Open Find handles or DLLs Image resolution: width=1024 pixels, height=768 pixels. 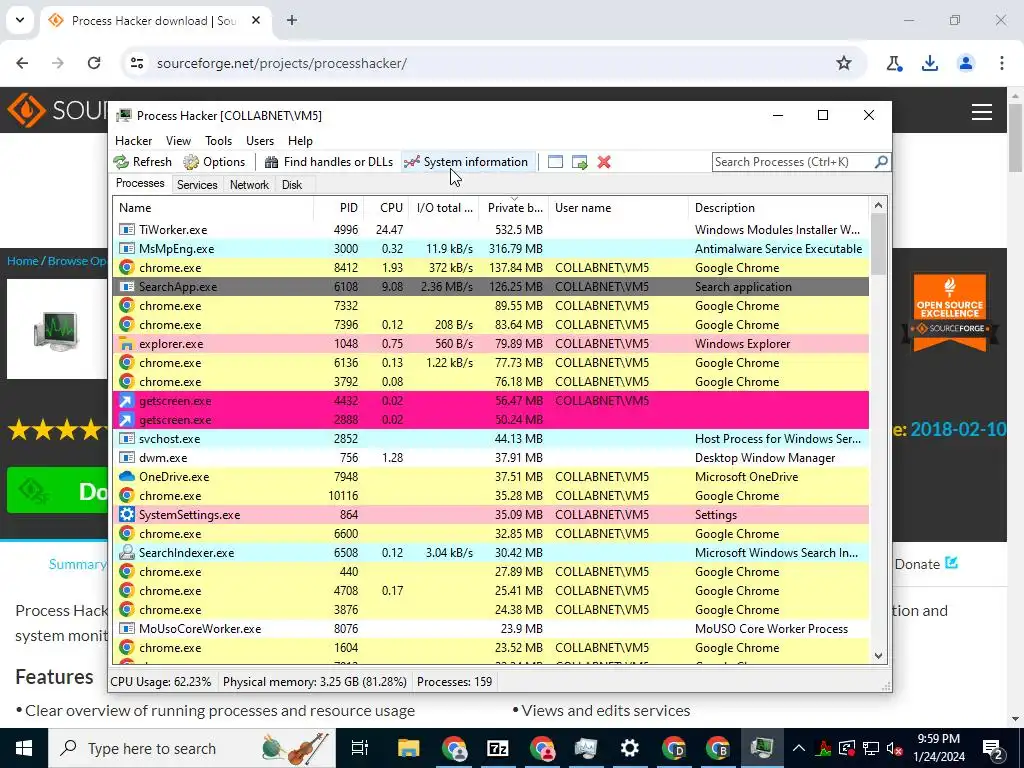(329, 162)
